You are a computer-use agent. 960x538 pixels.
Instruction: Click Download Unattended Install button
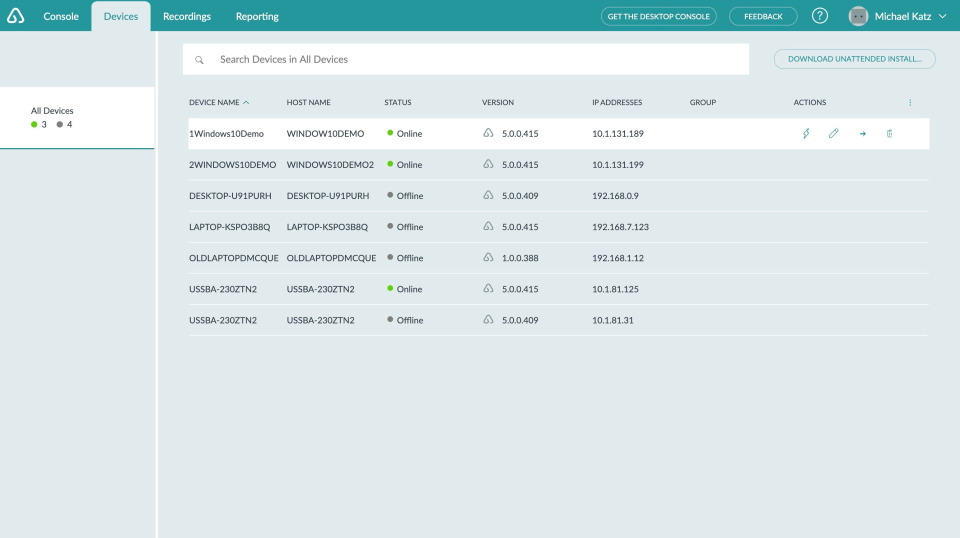tap(854, 59)
